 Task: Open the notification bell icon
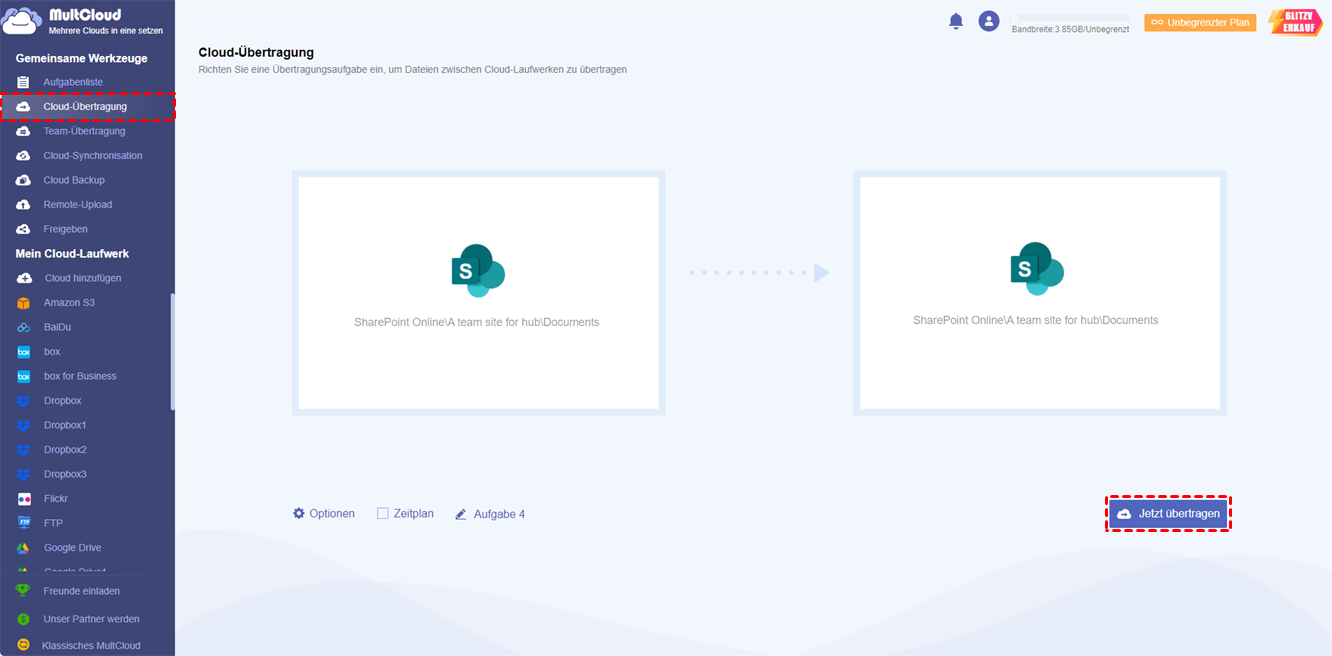pyautogui.click(x=956, y=21)
